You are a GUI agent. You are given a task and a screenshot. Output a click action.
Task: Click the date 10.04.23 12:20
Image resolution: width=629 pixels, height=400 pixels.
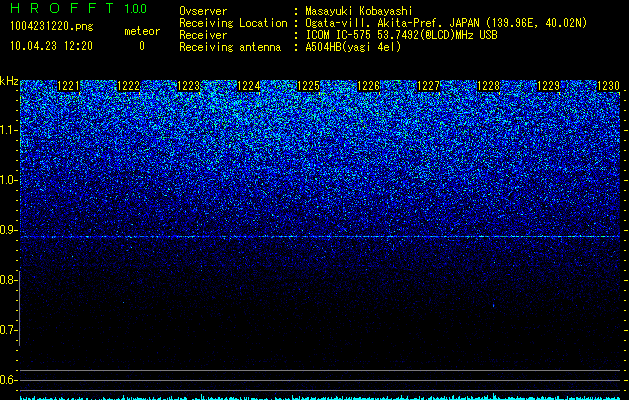pyautogui.click(x=51, y=46)
